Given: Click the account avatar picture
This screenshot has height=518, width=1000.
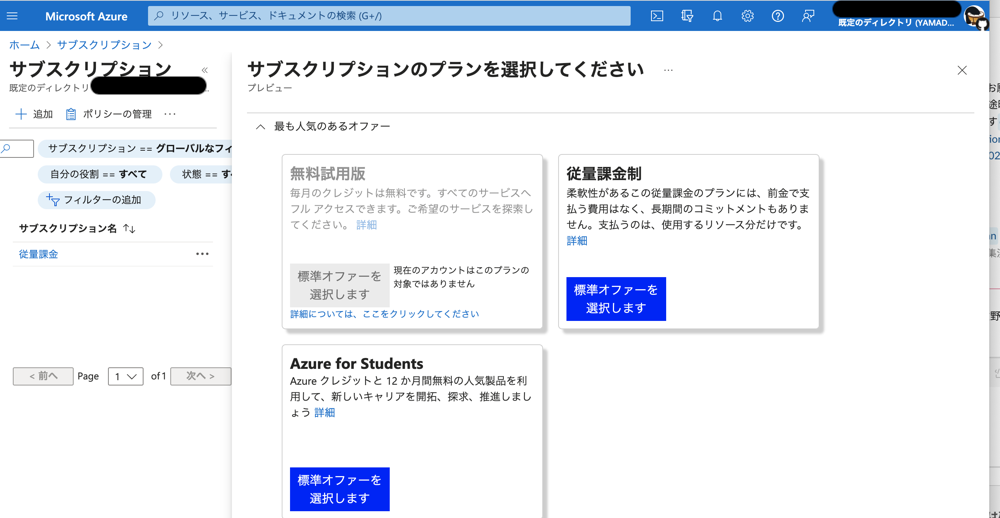Looking at the screenshot, I should (x=974, y=16).
